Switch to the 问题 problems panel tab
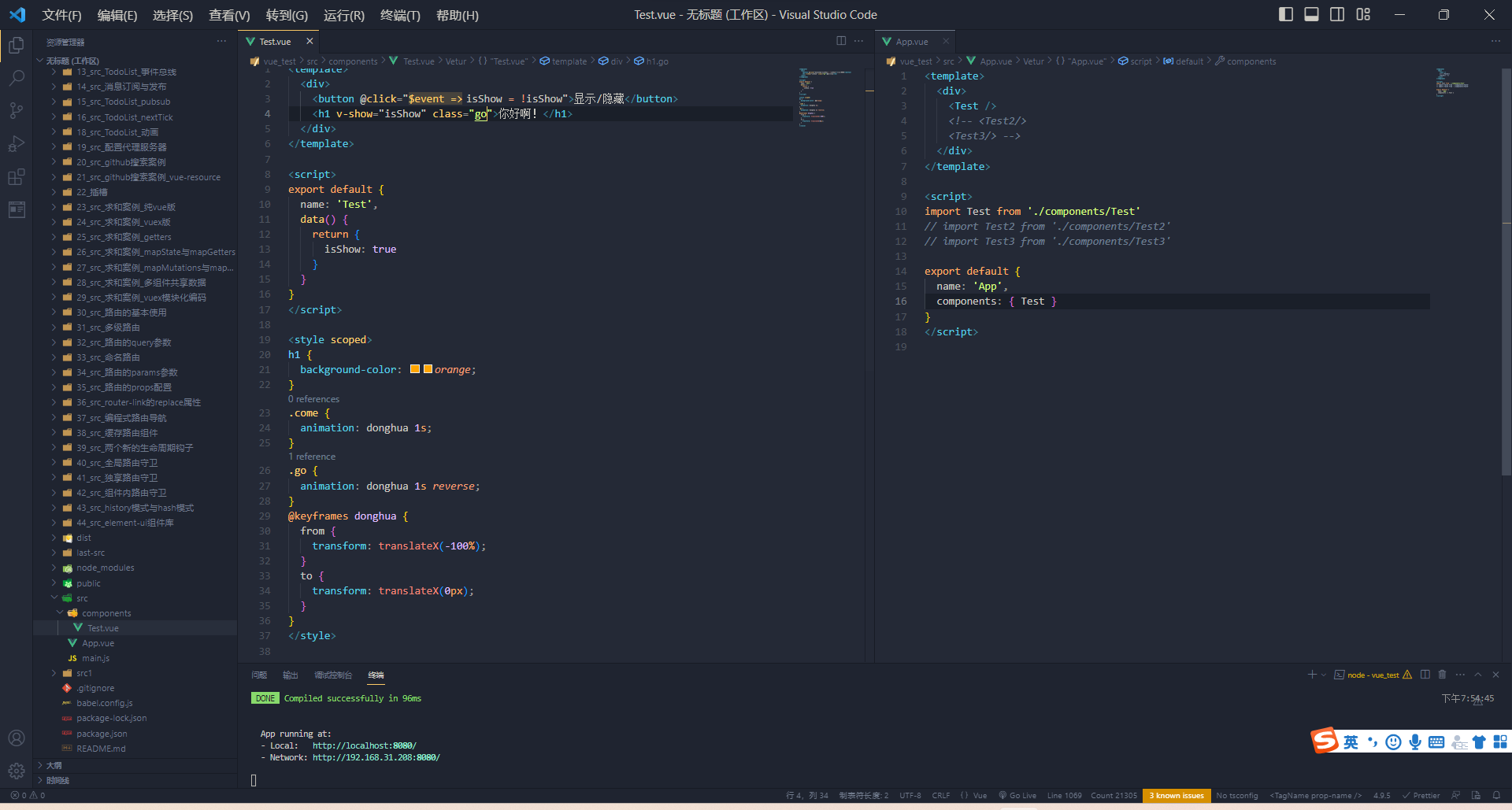 (x=259, y=675)
